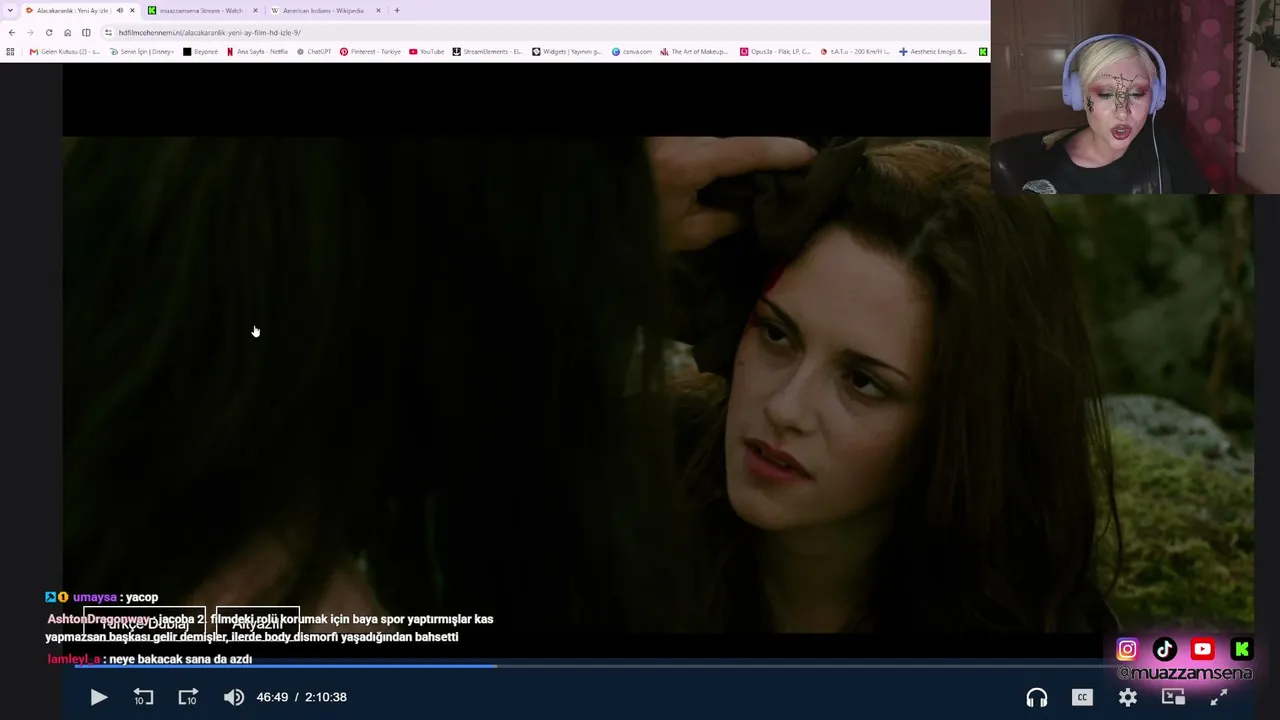Skip forward 10 seconds
The height and width of the screenshot is (720, 1280).
(188, 697)
